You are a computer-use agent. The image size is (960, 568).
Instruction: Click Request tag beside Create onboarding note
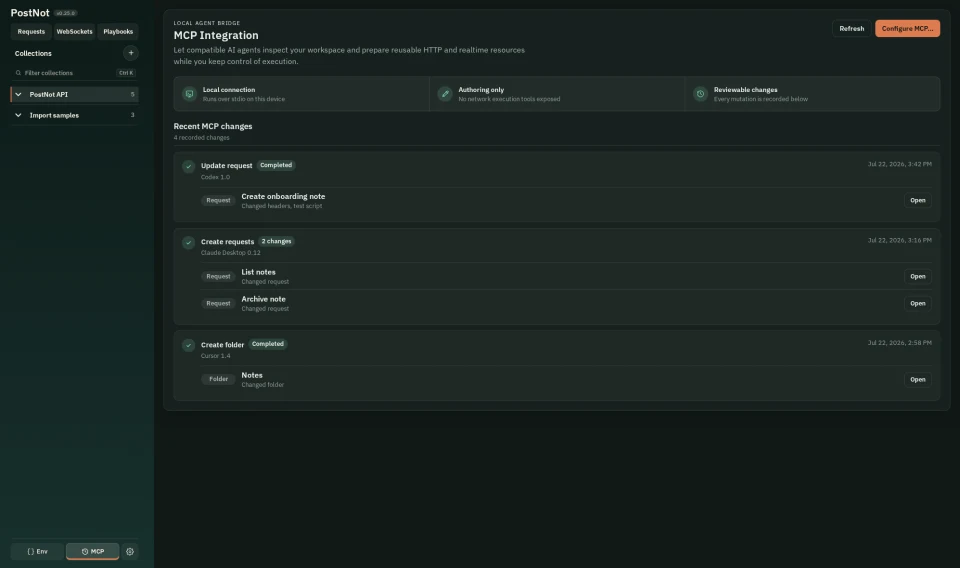[x=218, y=201]
